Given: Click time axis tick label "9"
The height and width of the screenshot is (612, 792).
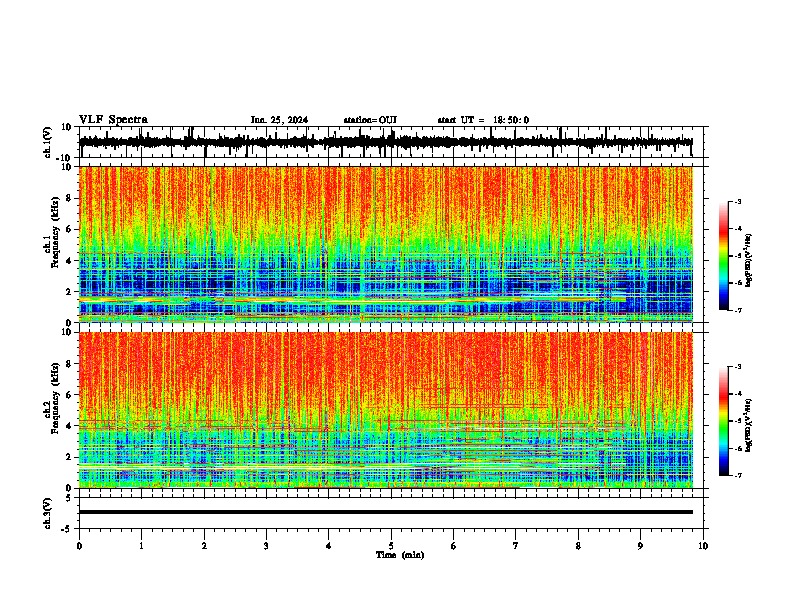Looking at the screenshot, I should coord(640,546).
